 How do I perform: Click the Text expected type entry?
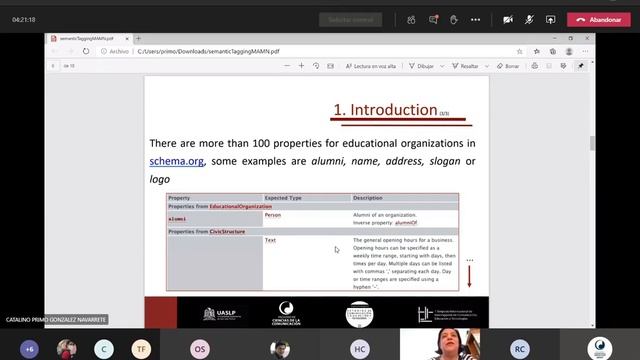click(x=270, y=240)
